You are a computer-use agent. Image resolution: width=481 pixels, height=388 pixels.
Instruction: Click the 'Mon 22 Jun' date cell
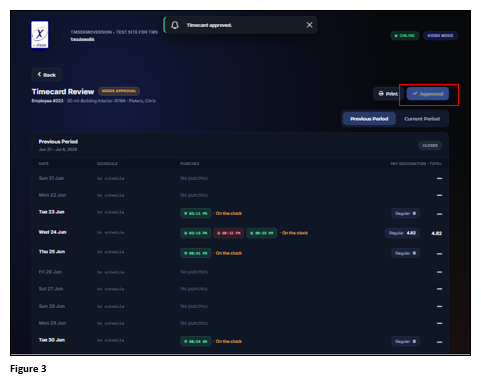(x=52, y=195)
